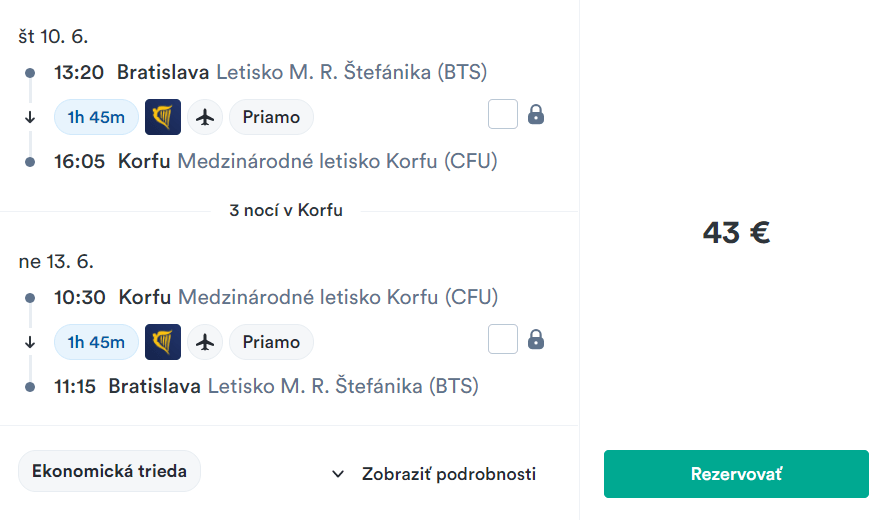Screen dimensions: 892x520
Task: Click the 43 € price
Action: (x=736, y=233)
